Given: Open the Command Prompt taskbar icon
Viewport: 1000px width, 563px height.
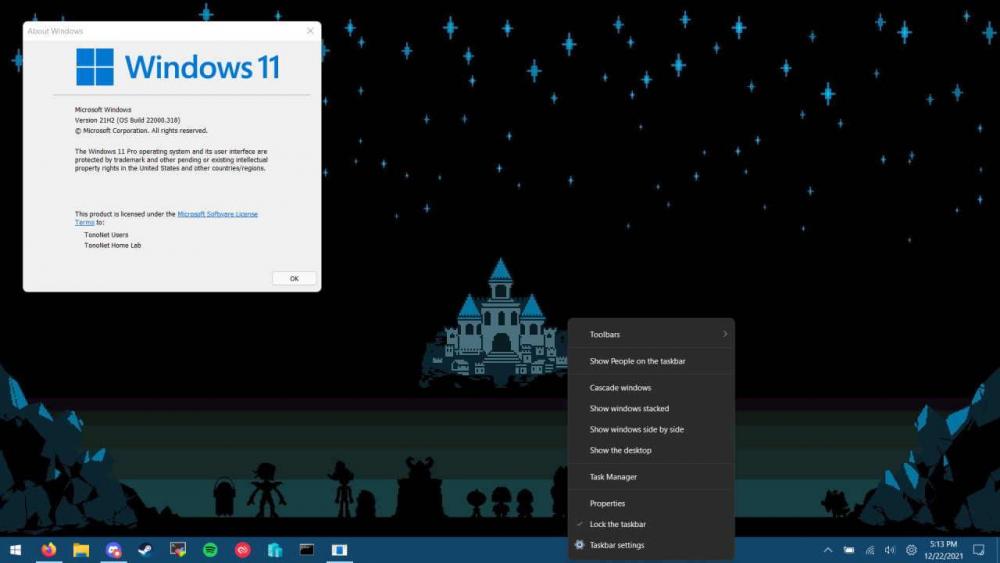Looking at the screenshot, I should (x=307, y=550).
